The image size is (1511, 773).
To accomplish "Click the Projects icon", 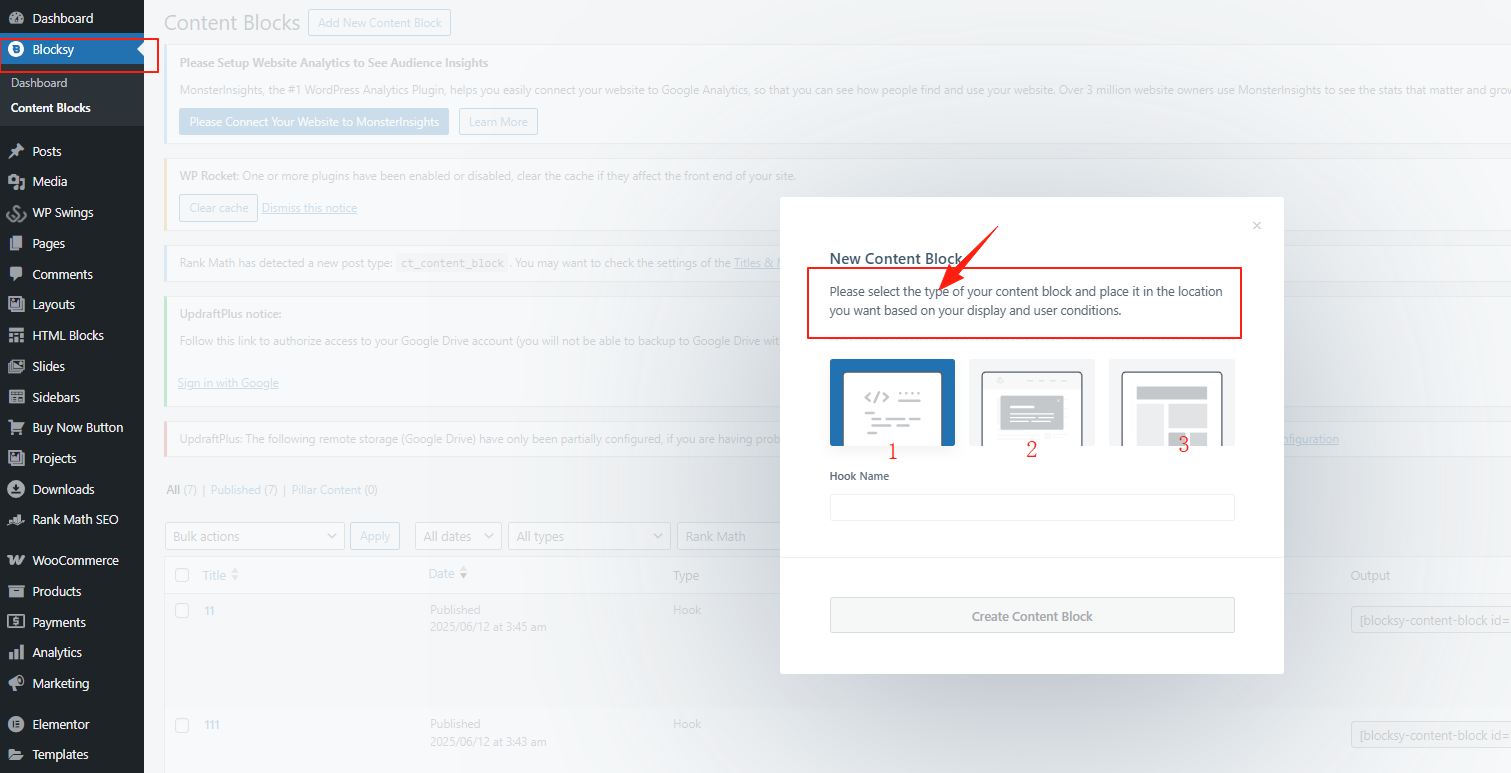I will click(x=16, y=458).
